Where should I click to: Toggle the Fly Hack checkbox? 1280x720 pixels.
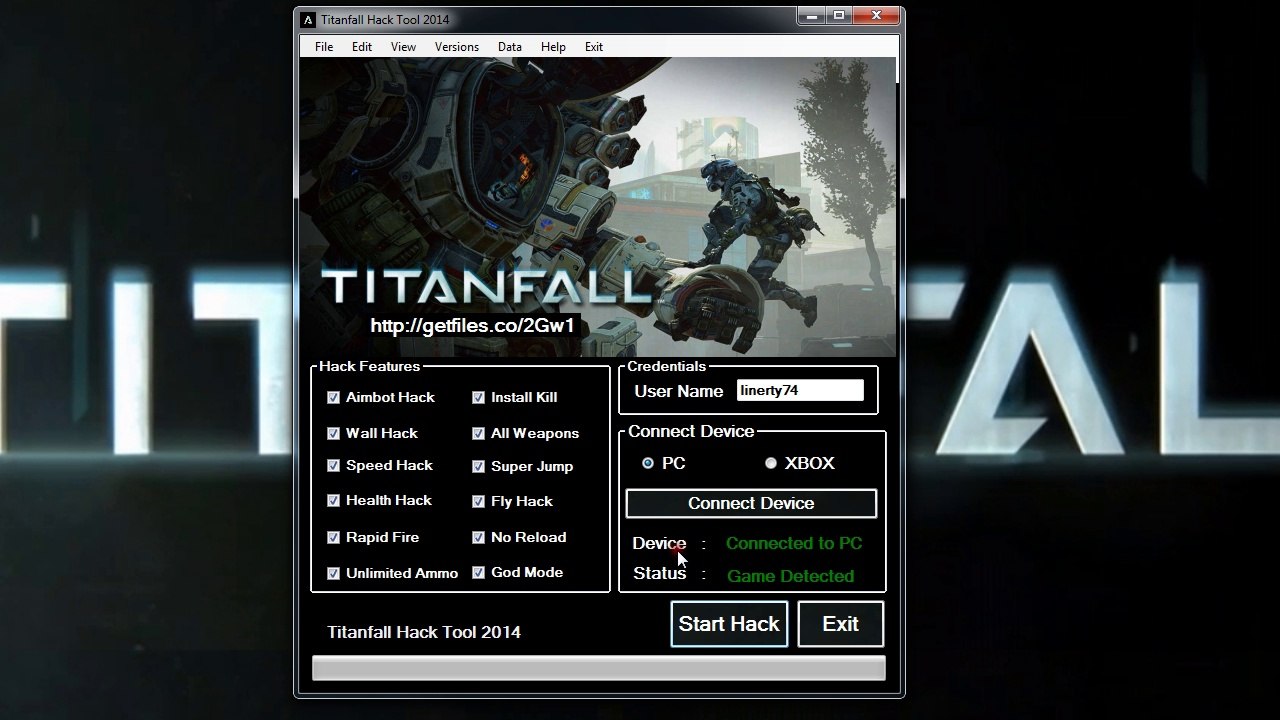pos(478,501)
